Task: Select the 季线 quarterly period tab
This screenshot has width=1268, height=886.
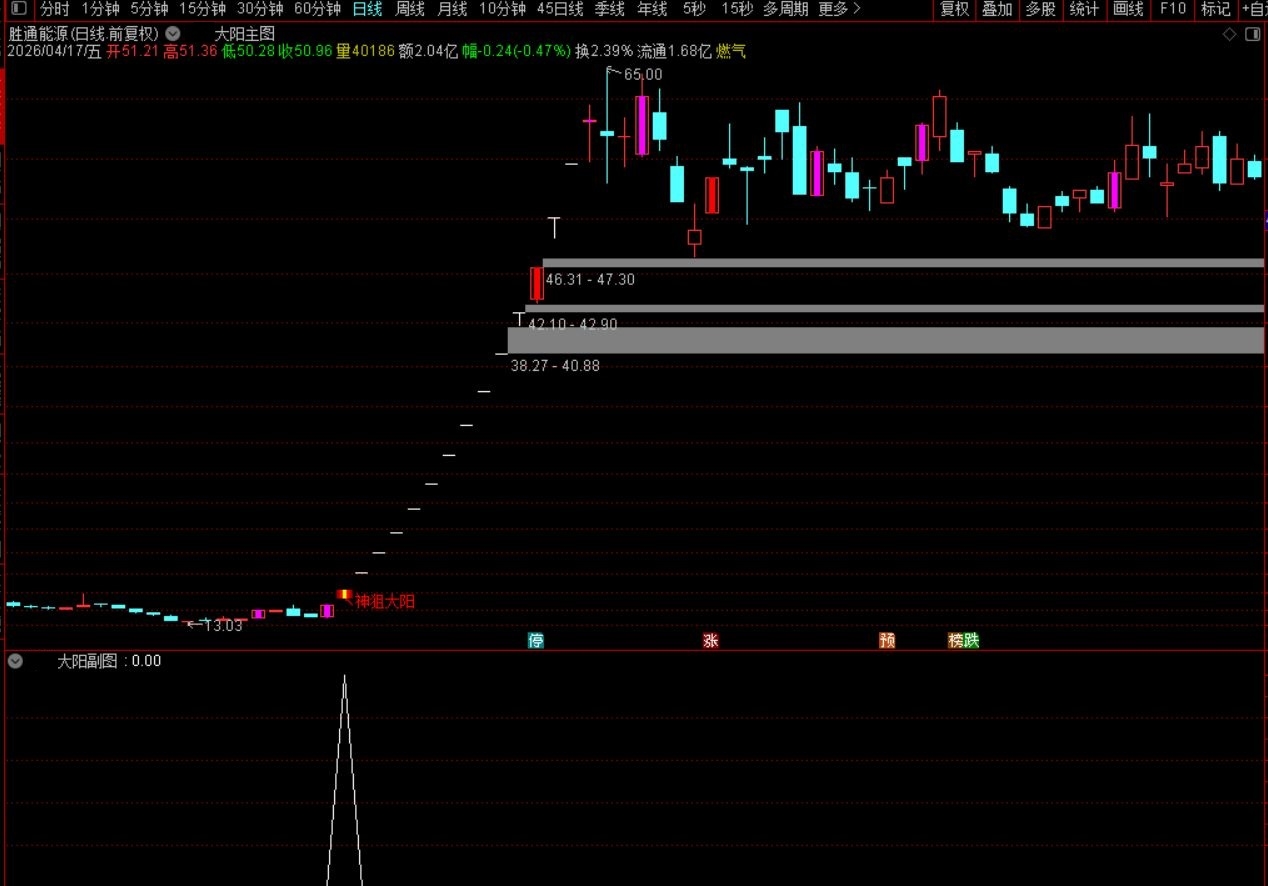Action: coord(609,9)
